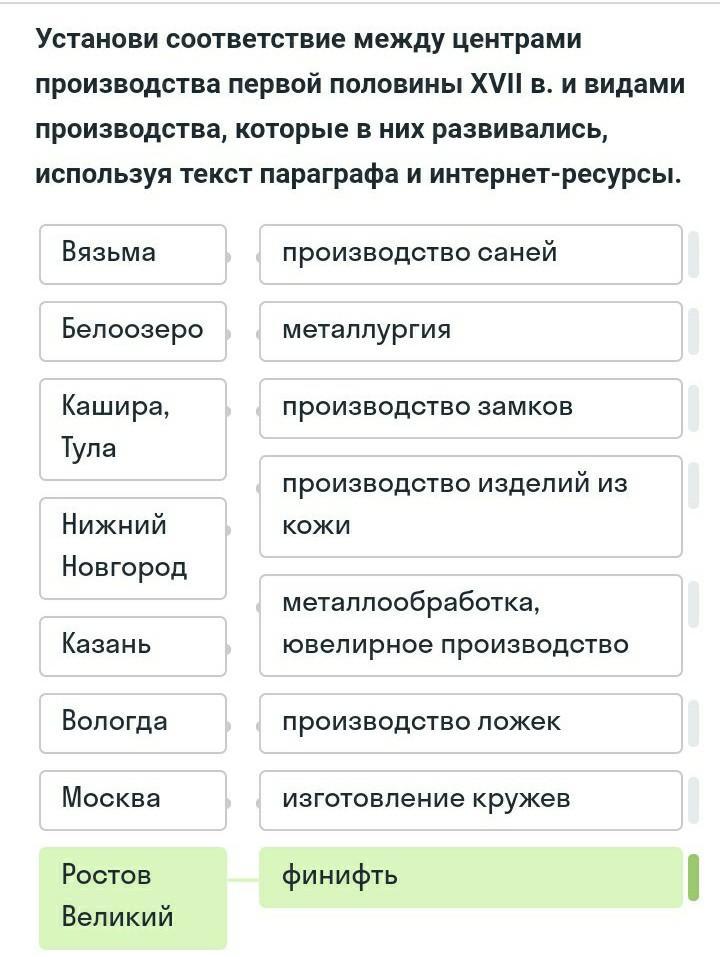Select the Вязьма city card
This screenshot has height=957, width=720.
[x=133, y=255]
